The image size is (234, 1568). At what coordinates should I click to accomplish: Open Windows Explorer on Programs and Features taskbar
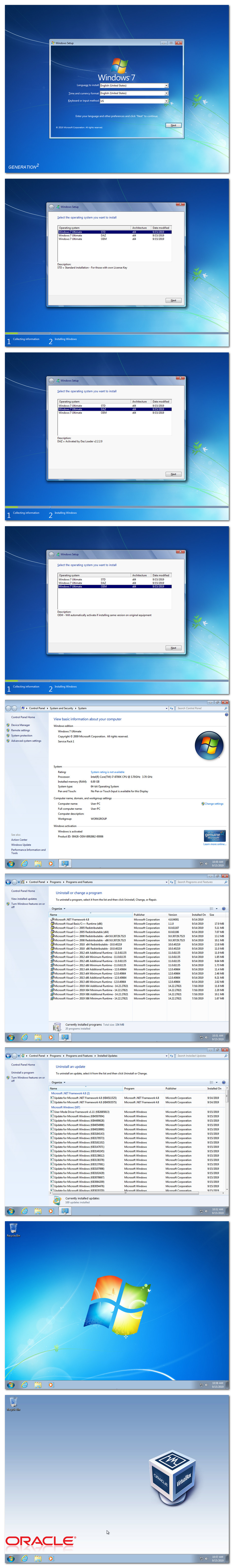coord(38,1037)
